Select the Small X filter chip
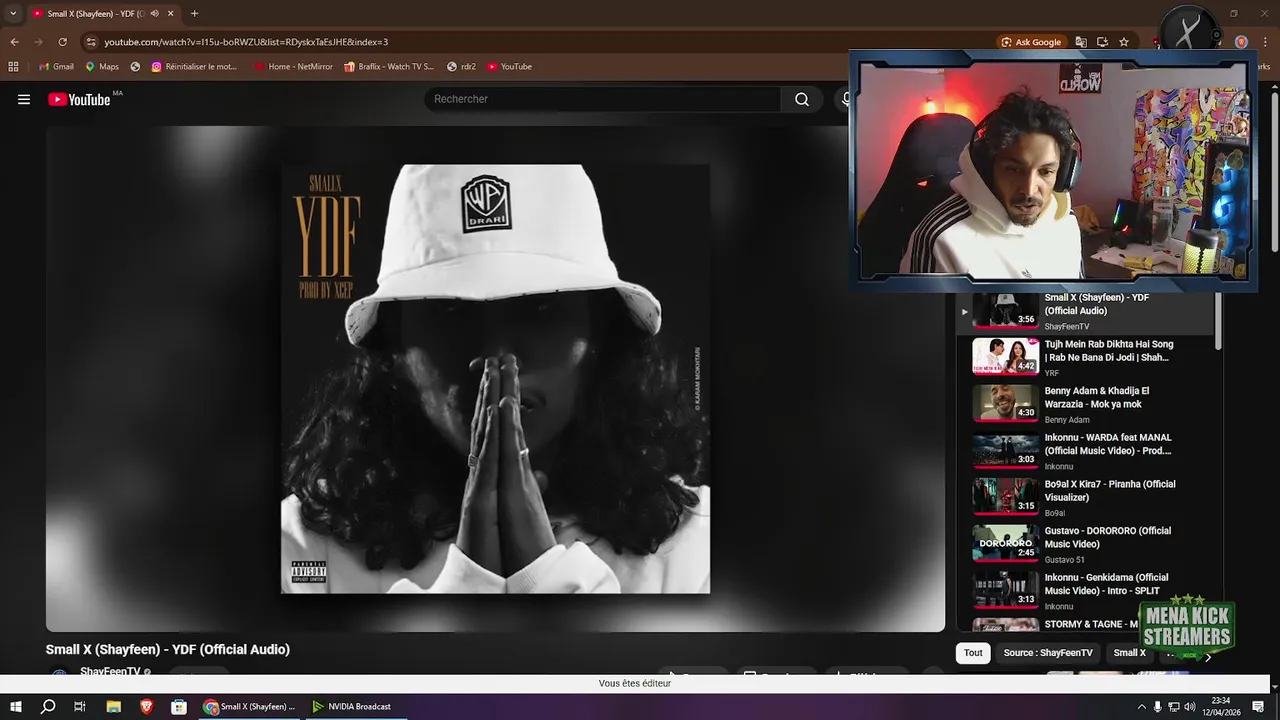 click(x=1130, y=653)
